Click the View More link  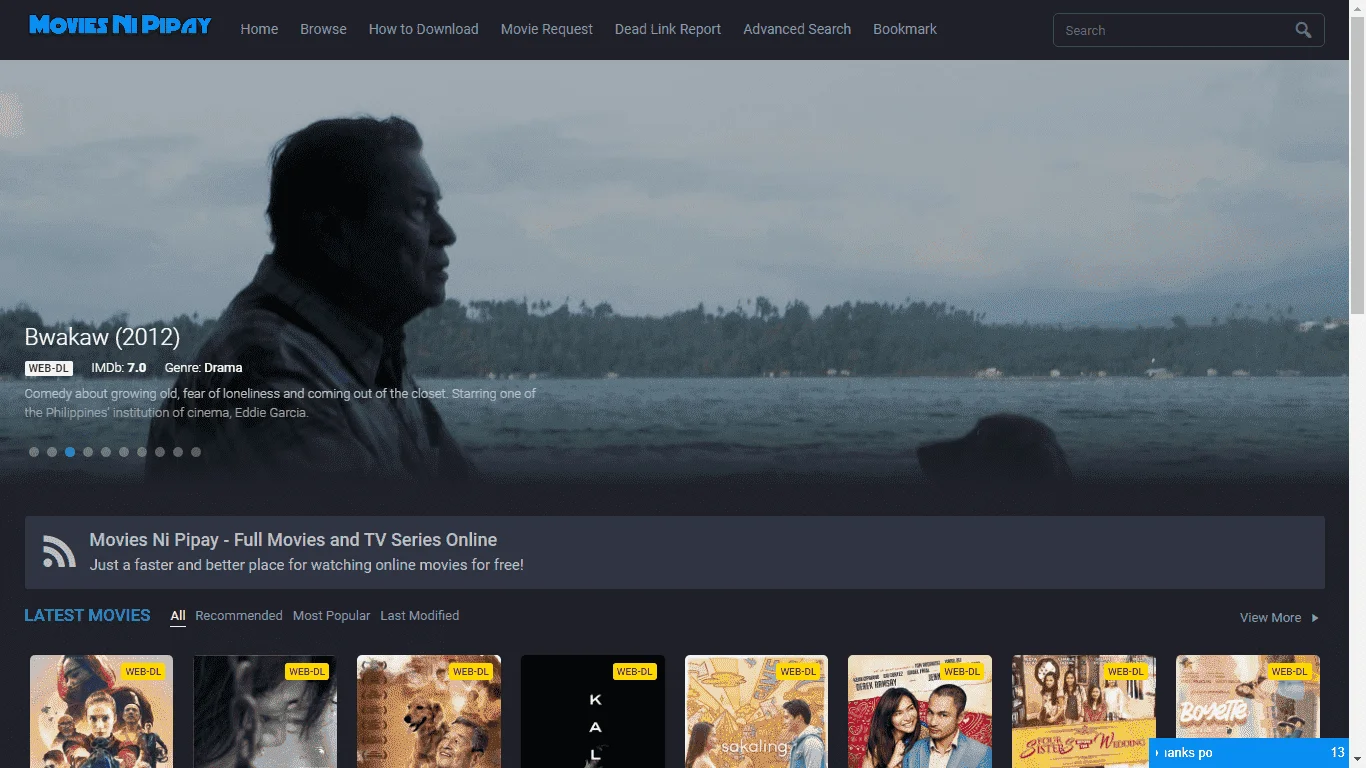1279,618
